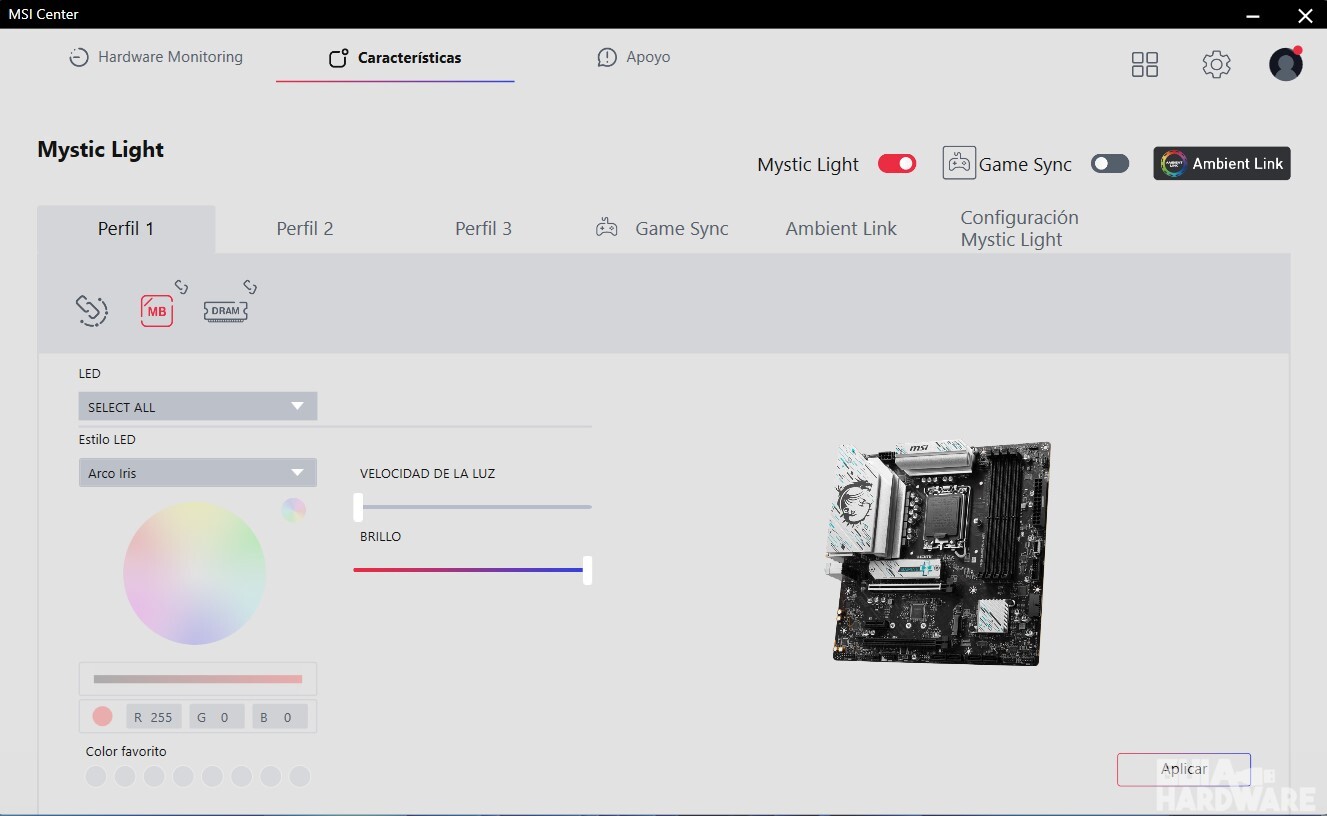The width and height of the screenshot is (1327, 816).
Task: Open settings gear icon
Action: tap(1216, 65)
